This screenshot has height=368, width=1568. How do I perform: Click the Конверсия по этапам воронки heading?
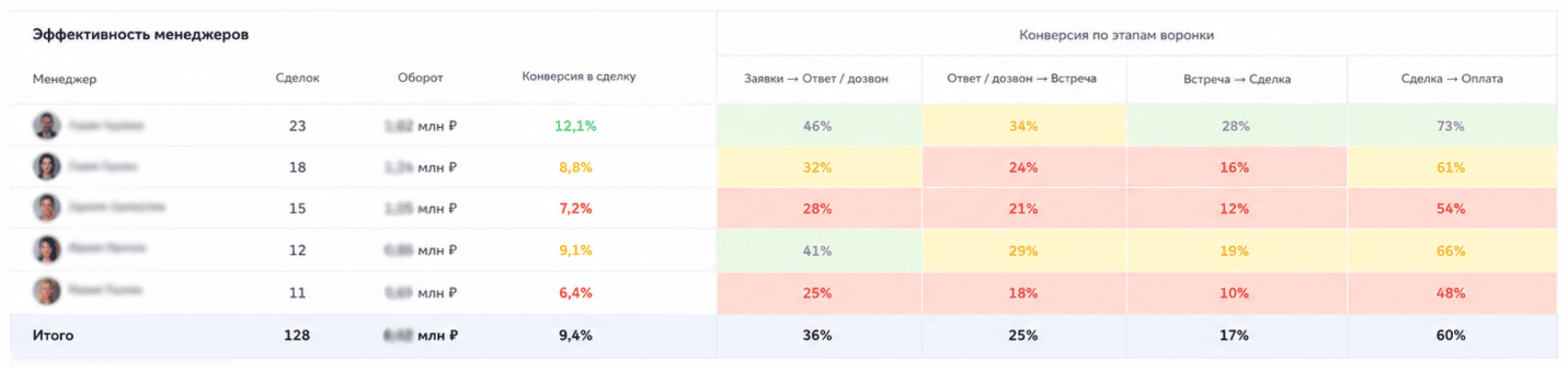click(x=1116, y=36)
